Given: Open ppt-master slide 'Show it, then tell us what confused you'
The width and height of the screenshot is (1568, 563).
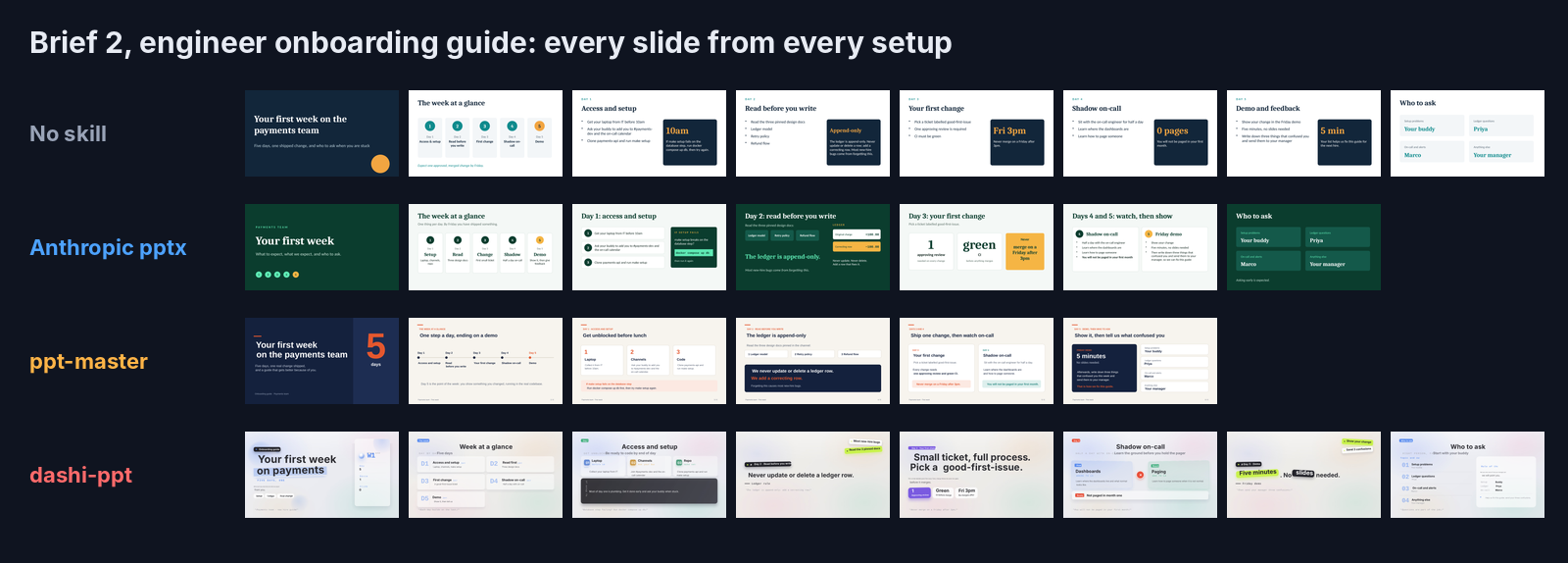Looking at the screenshot, I should click(x=1140, y=361).
